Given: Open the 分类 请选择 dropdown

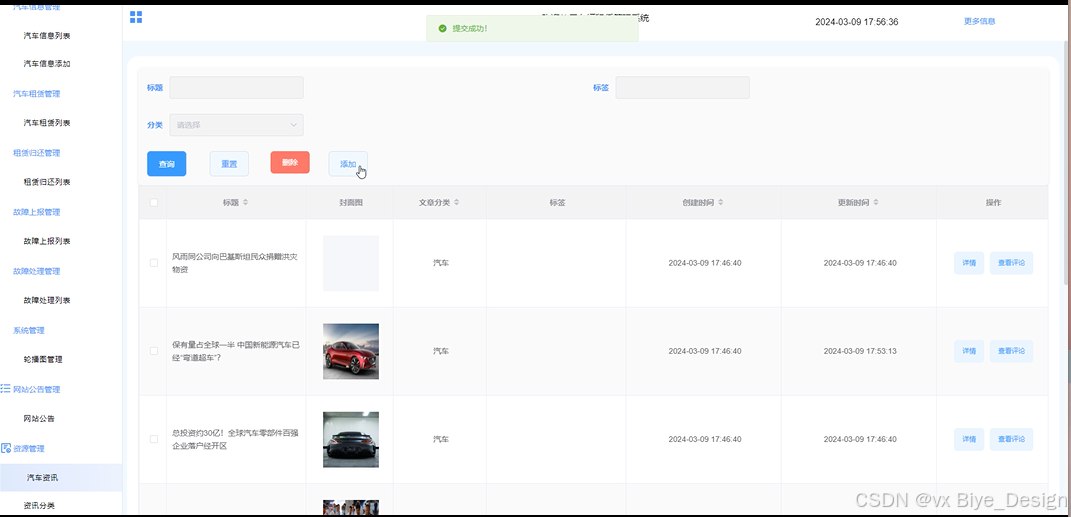Looking at the screenshot, I should tap(236, 125).
